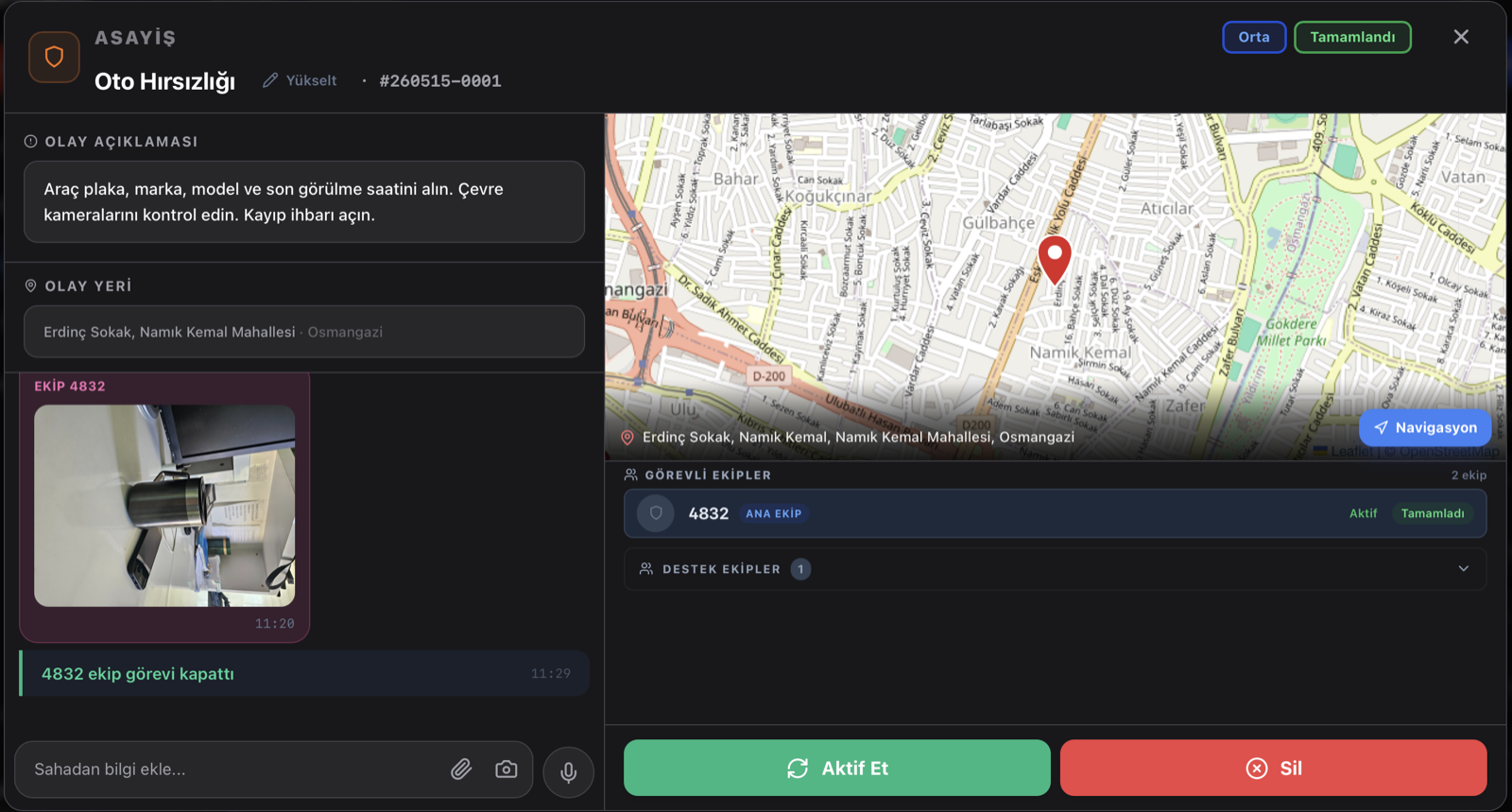Click the Yükselt escalate link

(311, 80)
